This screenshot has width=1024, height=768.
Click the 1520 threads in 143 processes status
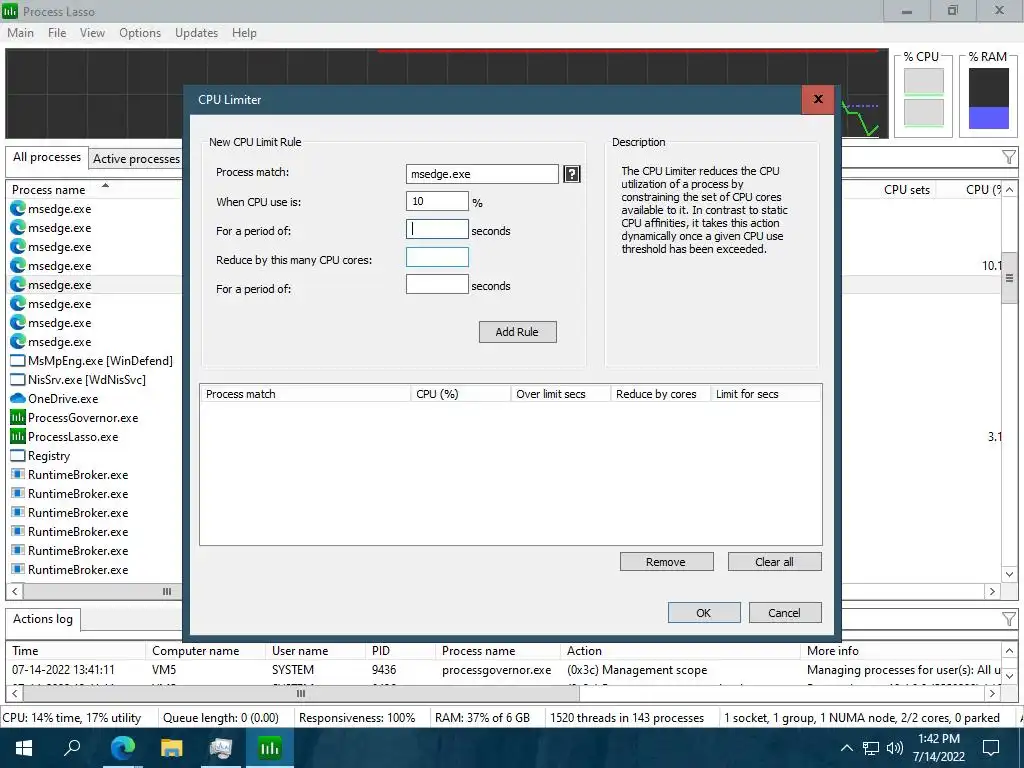627,718
